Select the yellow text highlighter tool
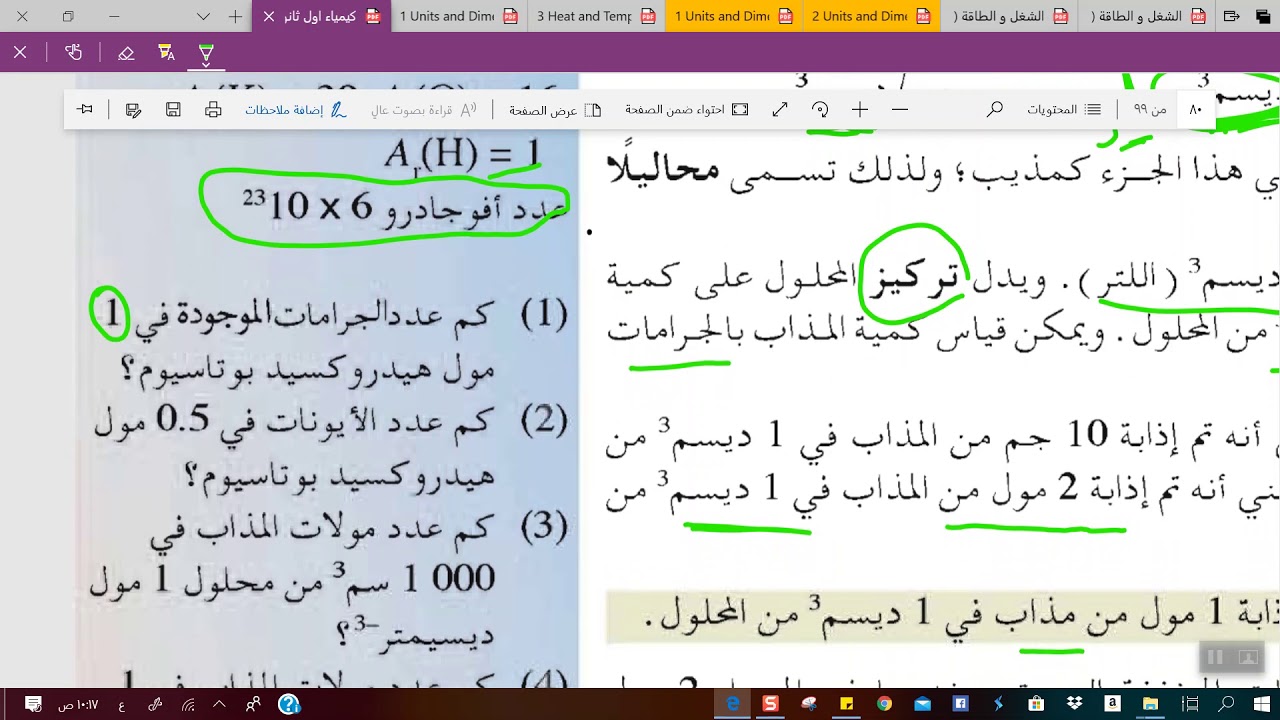The image size is (1280, 720). coord(166,53)
